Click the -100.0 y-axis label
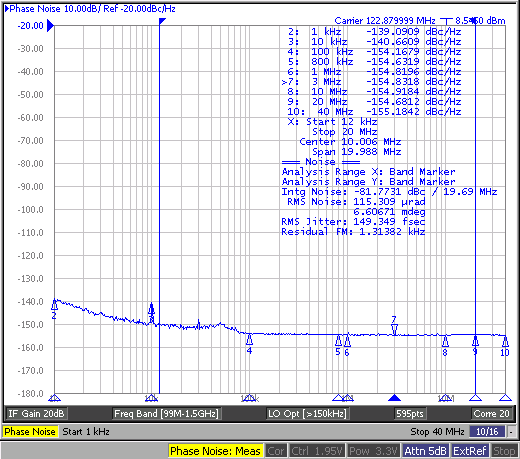This screenshot has width=520, height=459. (31, 210)
